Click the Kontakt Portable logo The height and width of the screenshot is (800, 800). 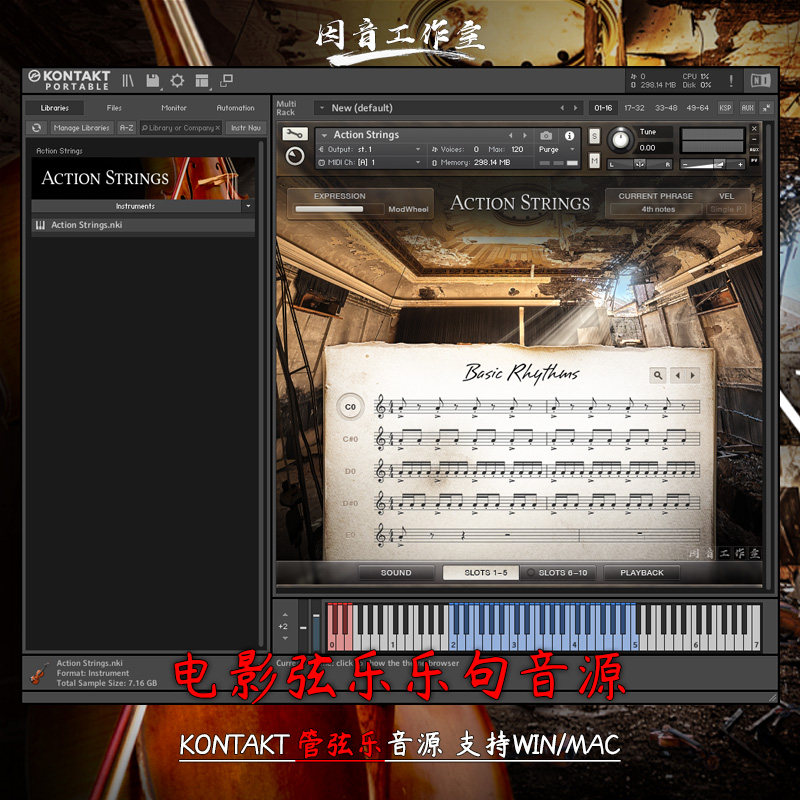[x=69, y=81]
